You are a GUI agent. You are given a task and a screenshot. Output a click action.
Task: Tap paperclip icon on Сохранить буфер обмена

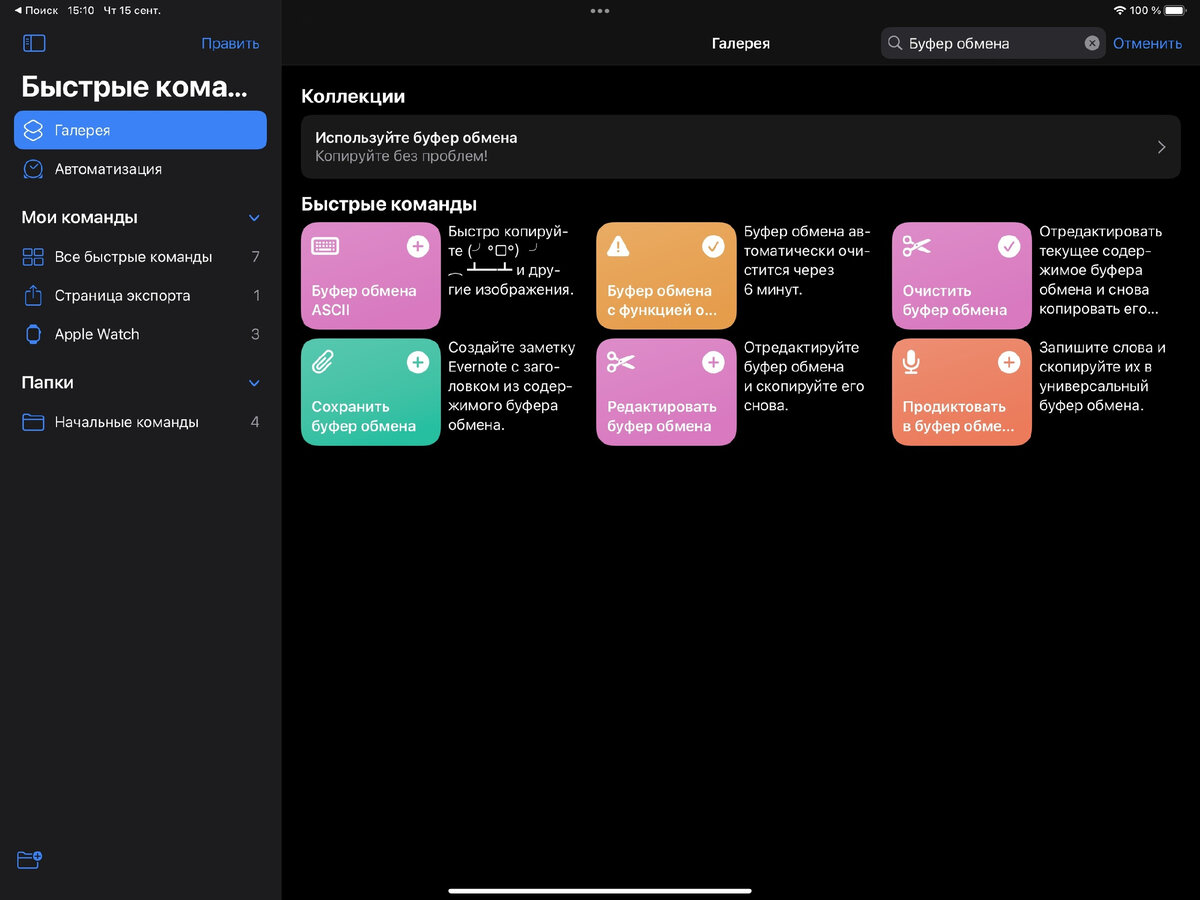click(322, 362)
